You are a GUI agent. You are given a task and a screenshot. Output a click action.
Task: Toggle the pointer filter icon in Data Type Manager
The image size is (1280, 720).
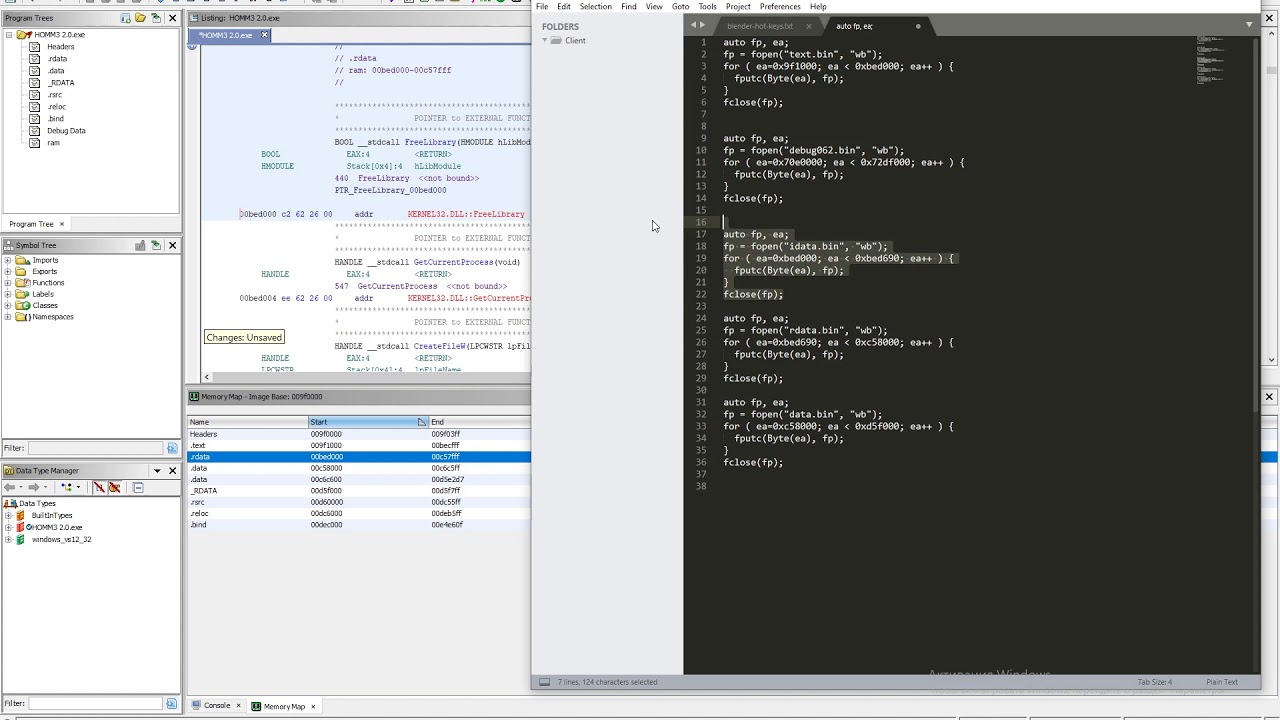(114, 487)
